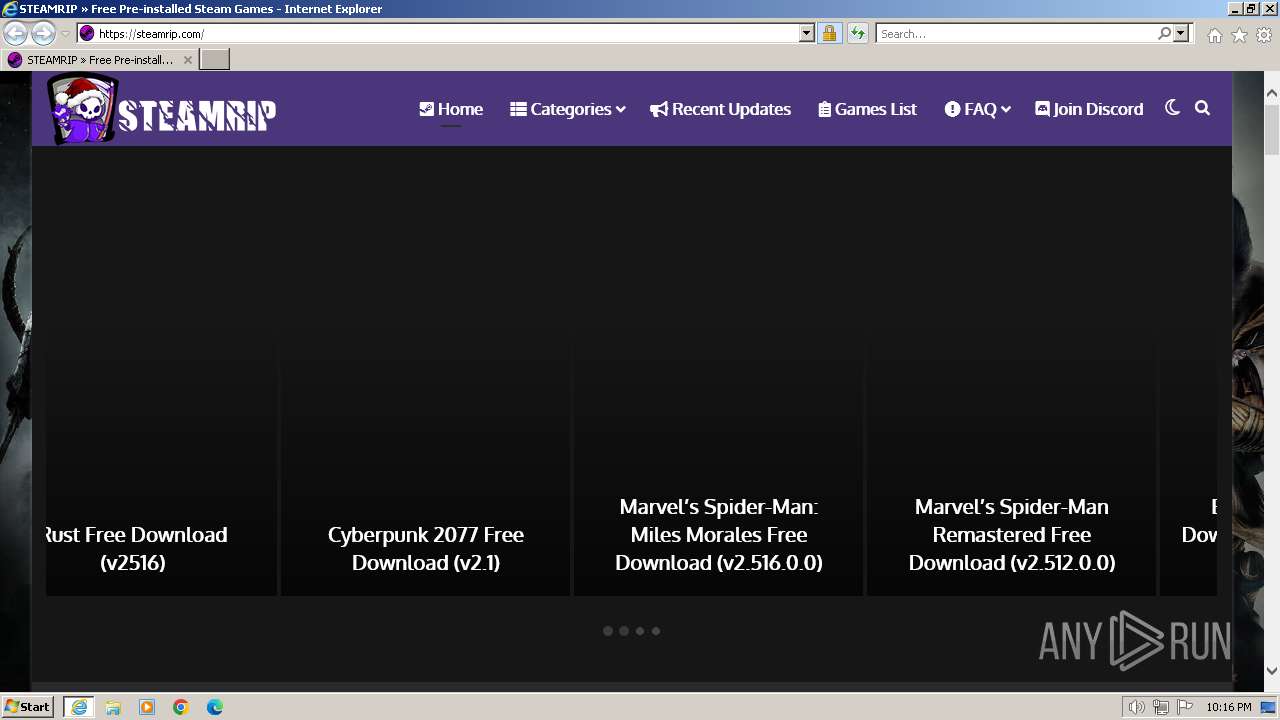This screenshot has height=720, width=1280.
Task: Go to the Home menu item
Action: (451, 109)
